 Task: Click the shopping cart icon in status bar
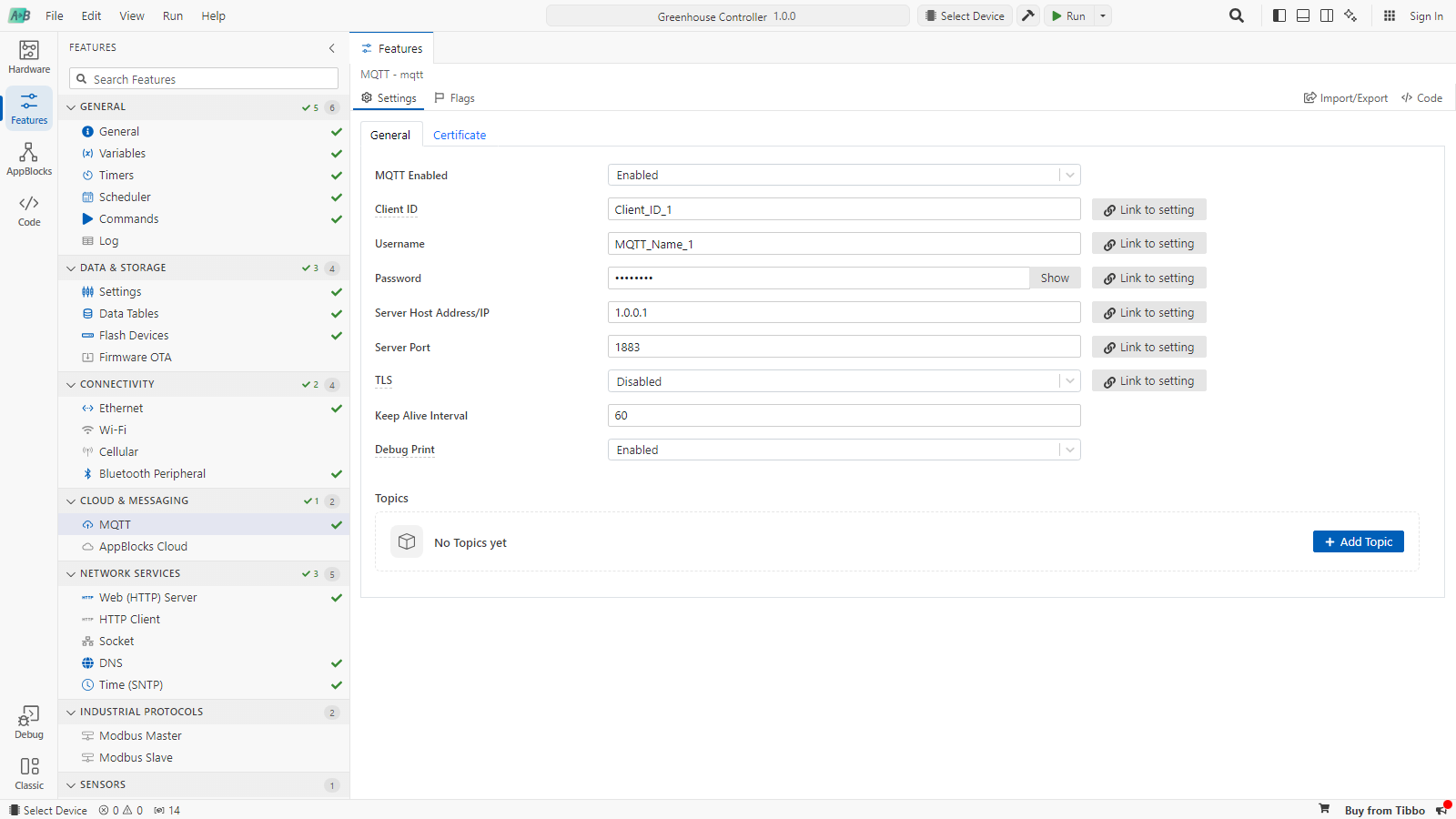click(x=1324, y=809)
